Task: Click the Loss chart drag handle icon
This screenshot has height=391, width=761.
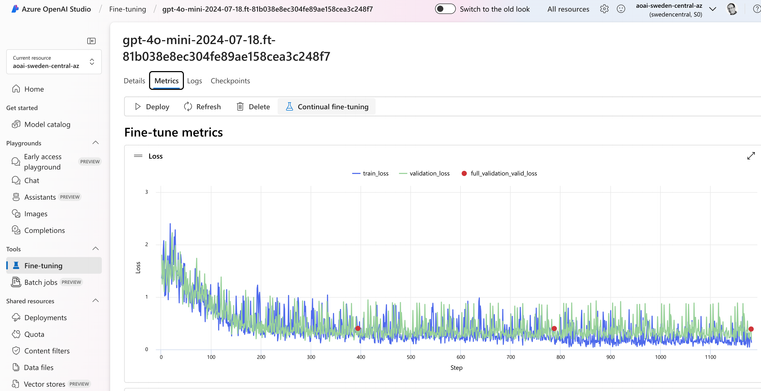Action: coord(138,156)
